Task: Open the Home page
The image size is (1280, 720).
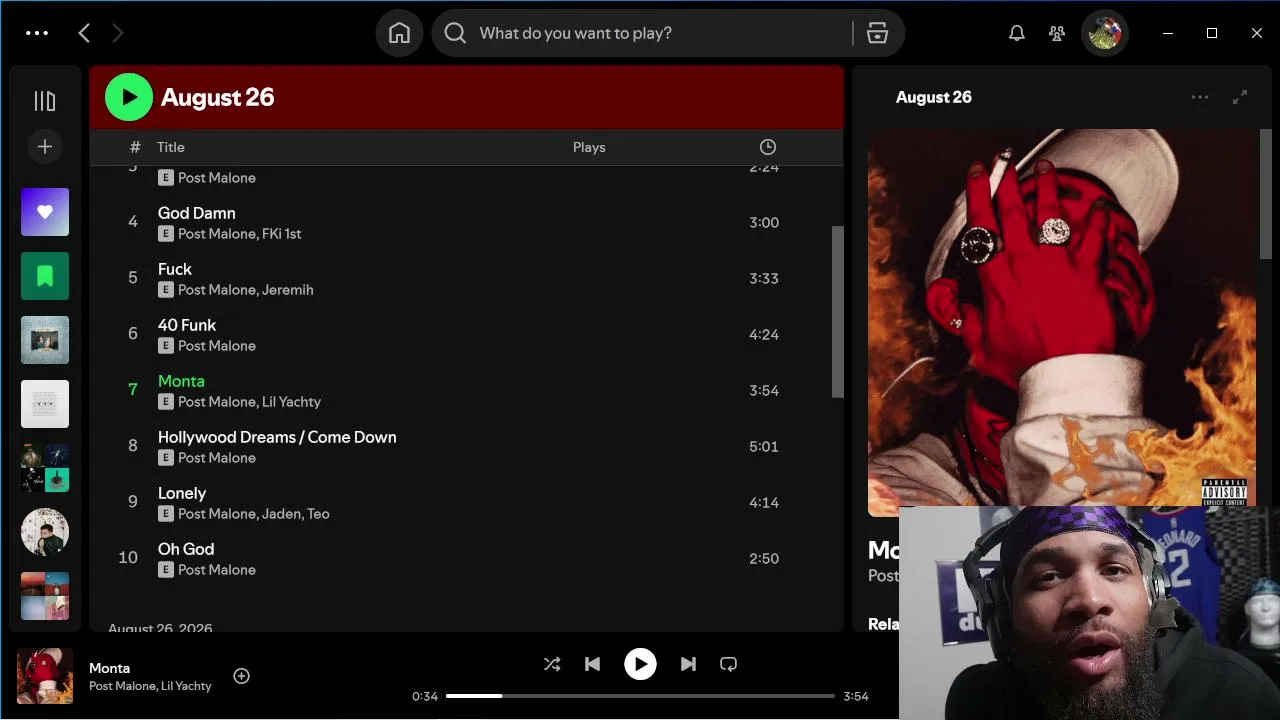Action: click(399, 33)
